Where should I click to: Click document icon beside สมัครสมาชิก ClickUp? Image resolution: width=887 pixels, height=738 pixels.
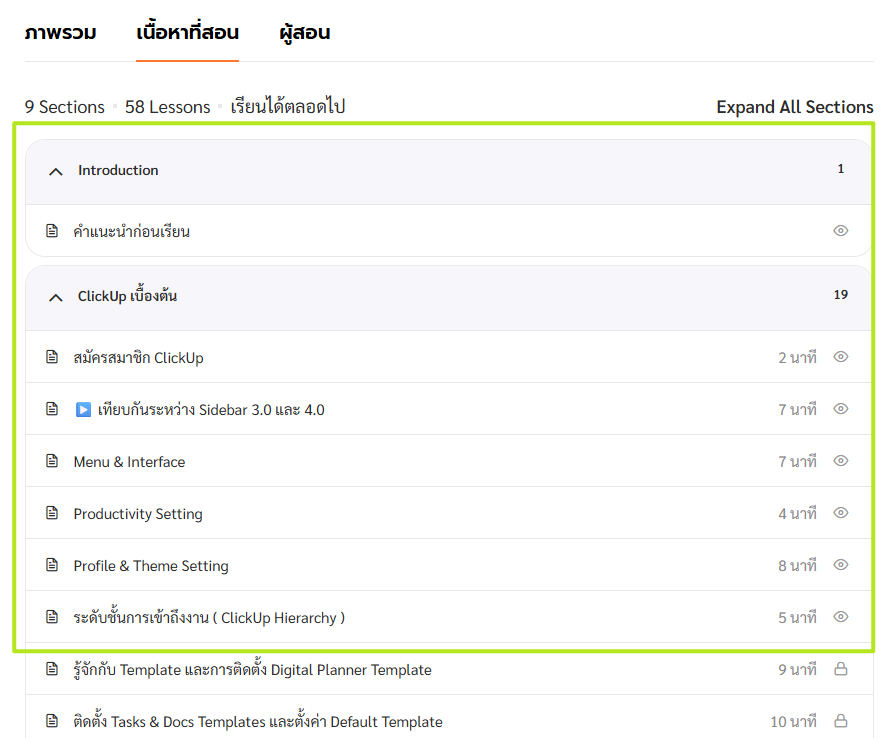coord(52,357)
